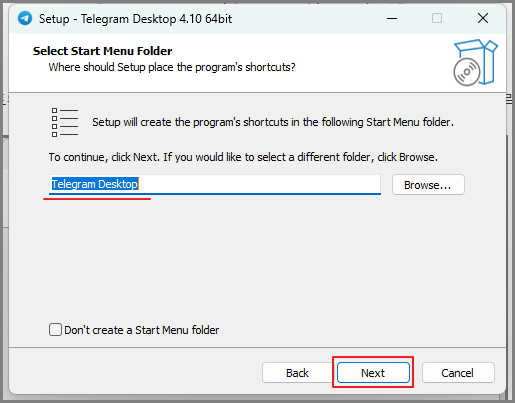Screen dimensions: 515x403
Task: Click the Telegram logo in title bar
Action: [25, 18]
